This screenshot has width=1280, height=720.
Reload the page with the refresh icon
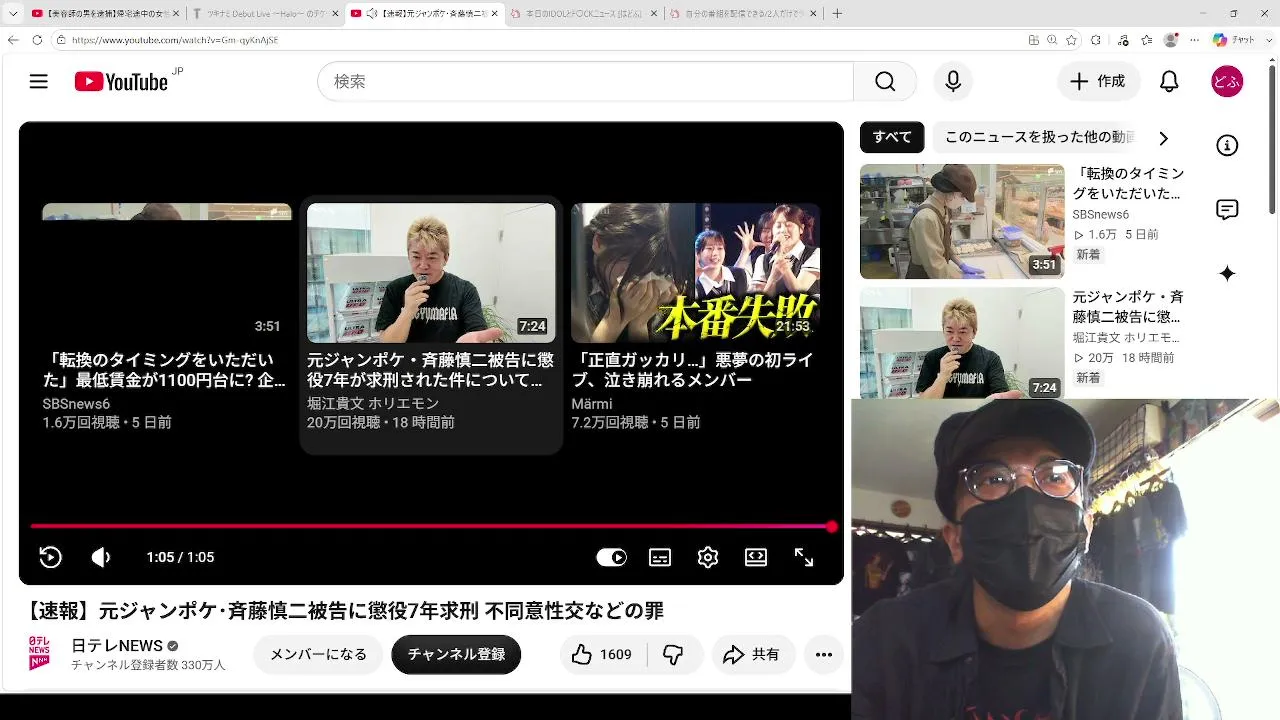pyautogui.click(x=37, y=40)
